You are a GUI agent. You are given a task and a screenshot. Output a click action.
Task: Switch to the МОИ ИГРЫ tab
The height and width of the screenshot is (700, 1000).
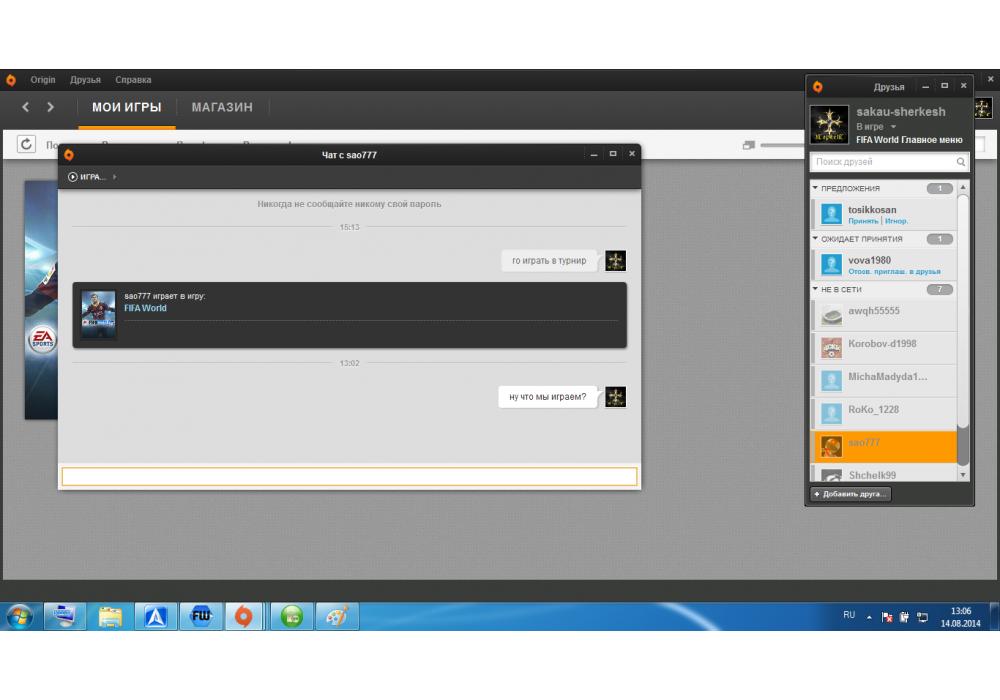click(x=126, y=108)
